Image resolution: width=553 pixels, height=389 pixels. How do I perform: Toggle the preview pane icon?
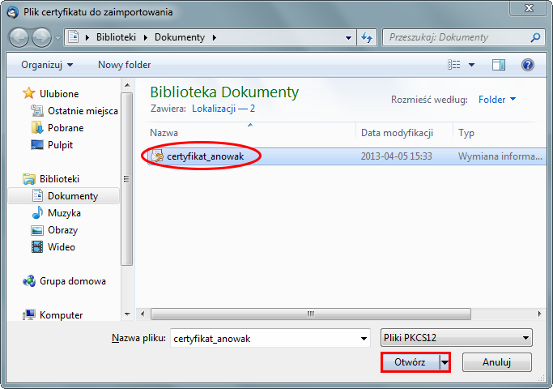point(498,65)
